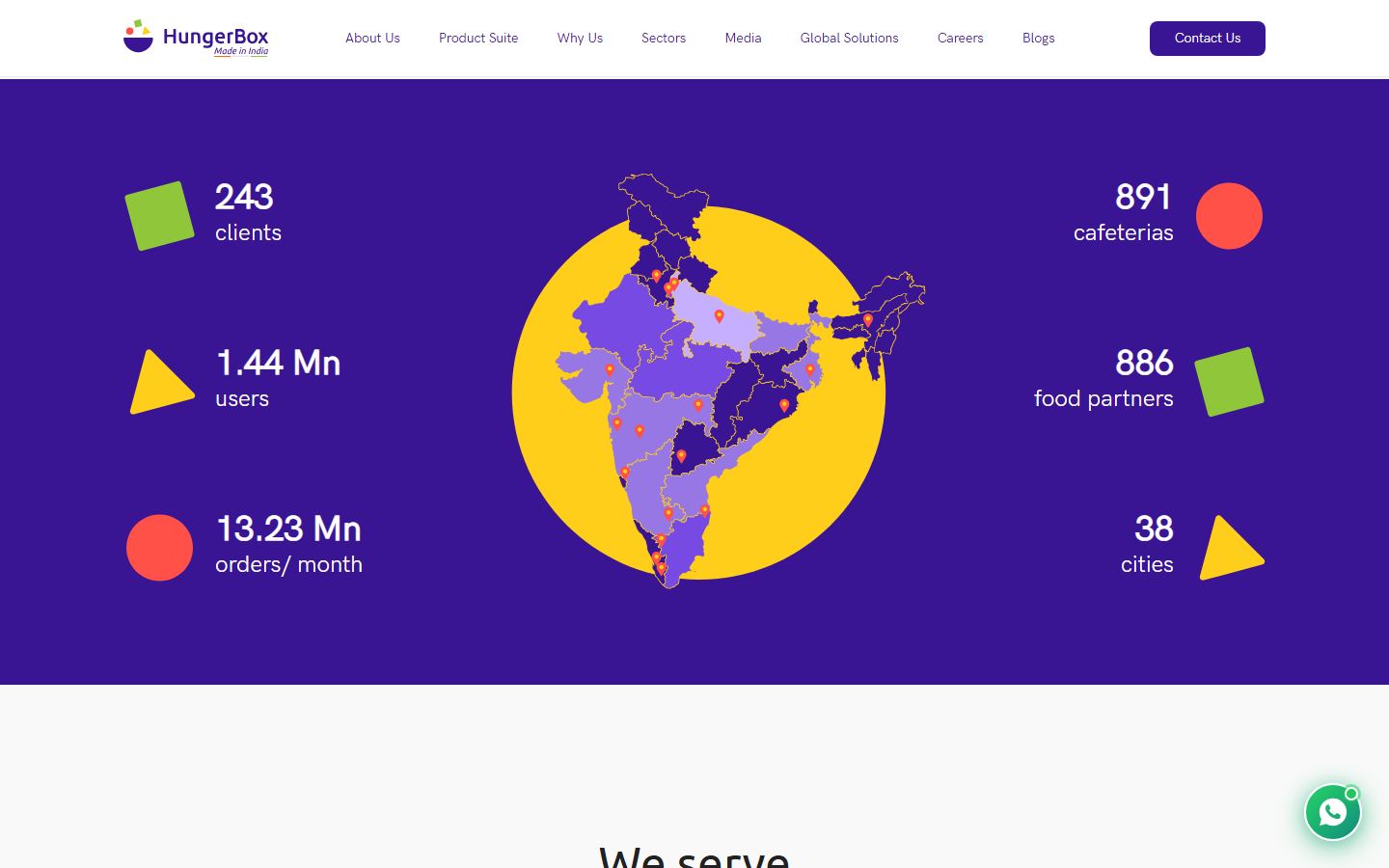Click the HungerBox logo
This screenshot has height=868, width=1389.
196,39
